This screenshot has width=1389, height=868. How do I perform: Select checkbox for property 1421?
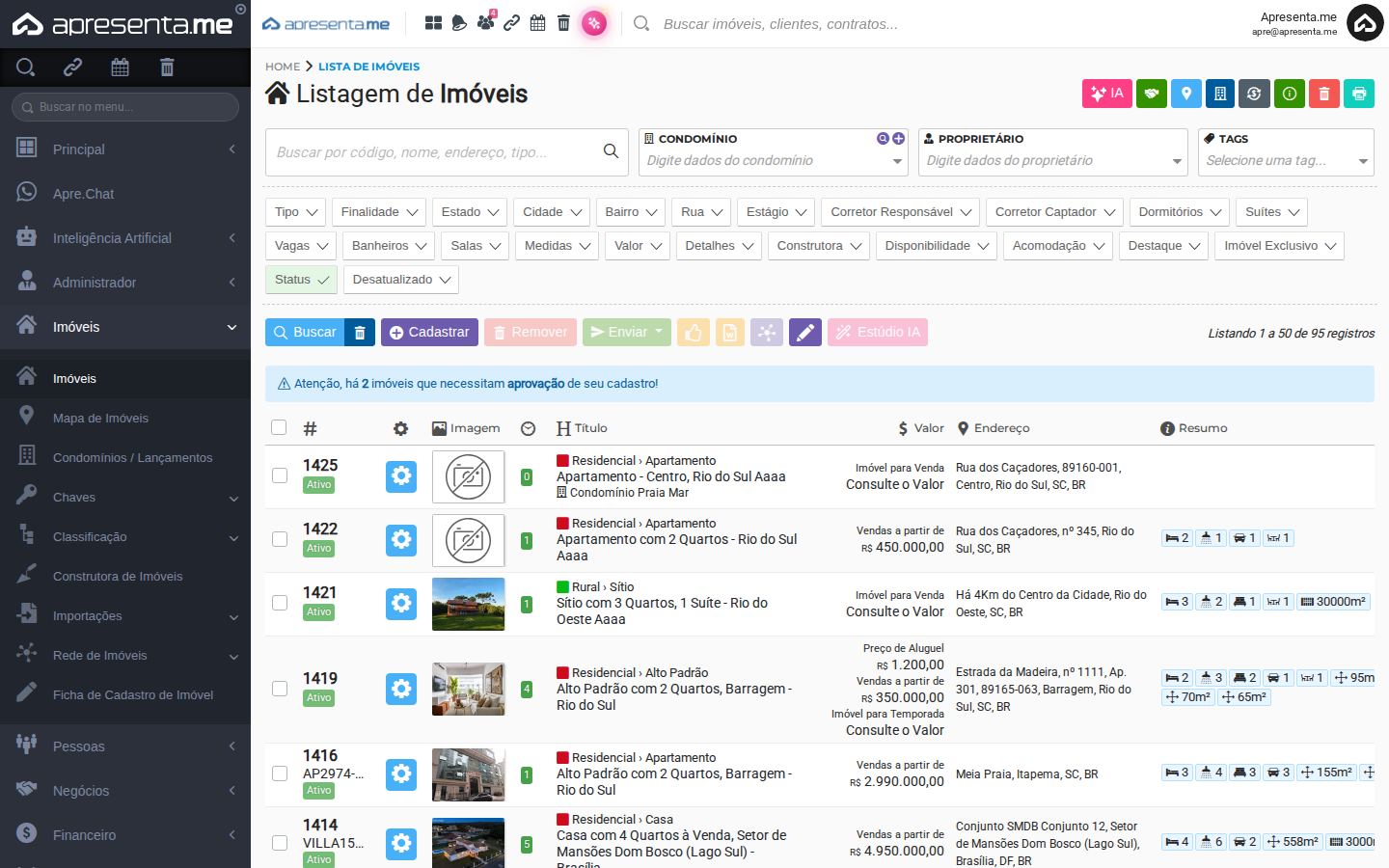click(x=280, y=603)
